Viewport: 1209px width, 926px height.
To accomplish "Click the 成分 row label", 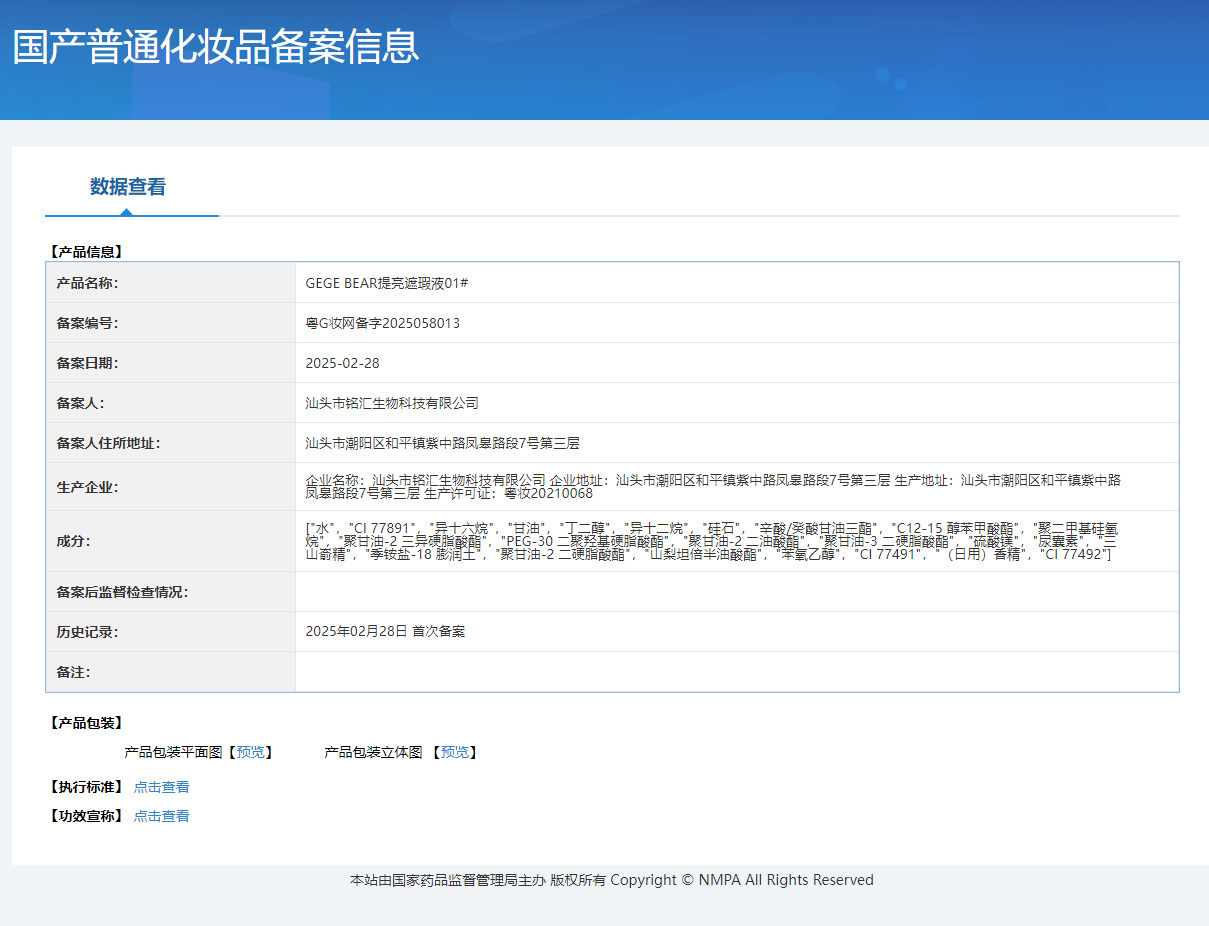I will 73,541.
